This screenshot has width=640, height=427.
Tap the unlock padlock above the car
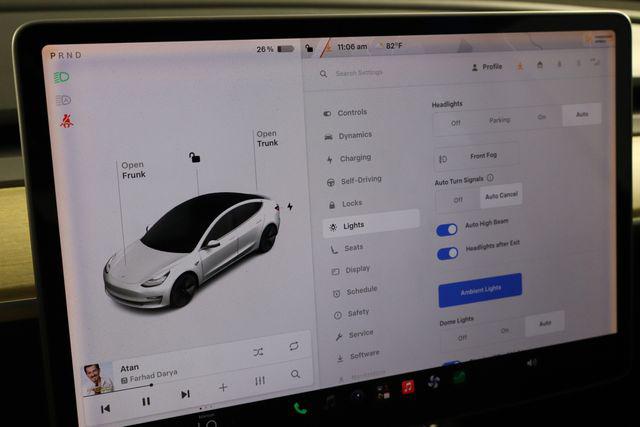194,157
